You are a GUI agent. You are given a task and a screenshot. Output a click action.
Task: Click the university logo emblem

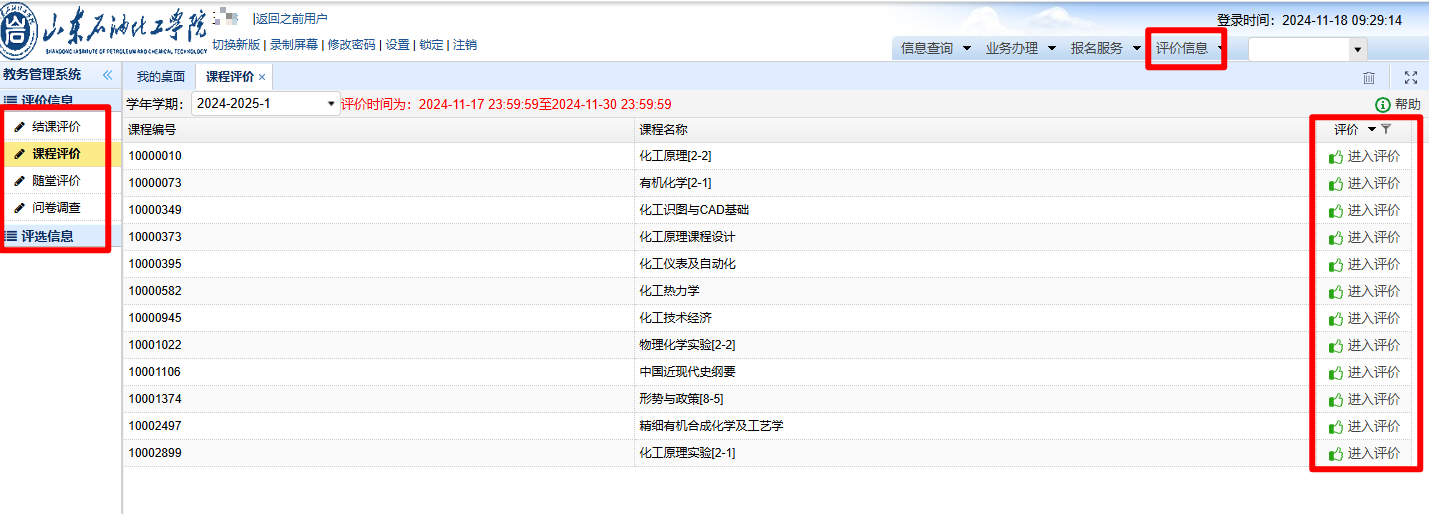(20, 30)
